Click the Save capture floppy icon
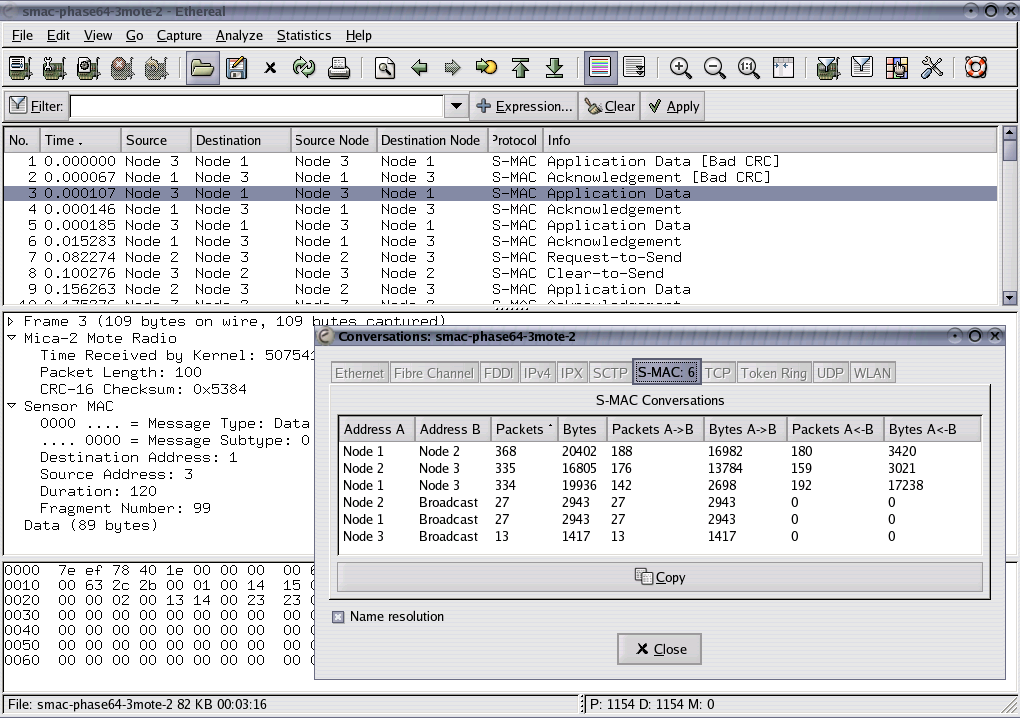 click(236, 68)
